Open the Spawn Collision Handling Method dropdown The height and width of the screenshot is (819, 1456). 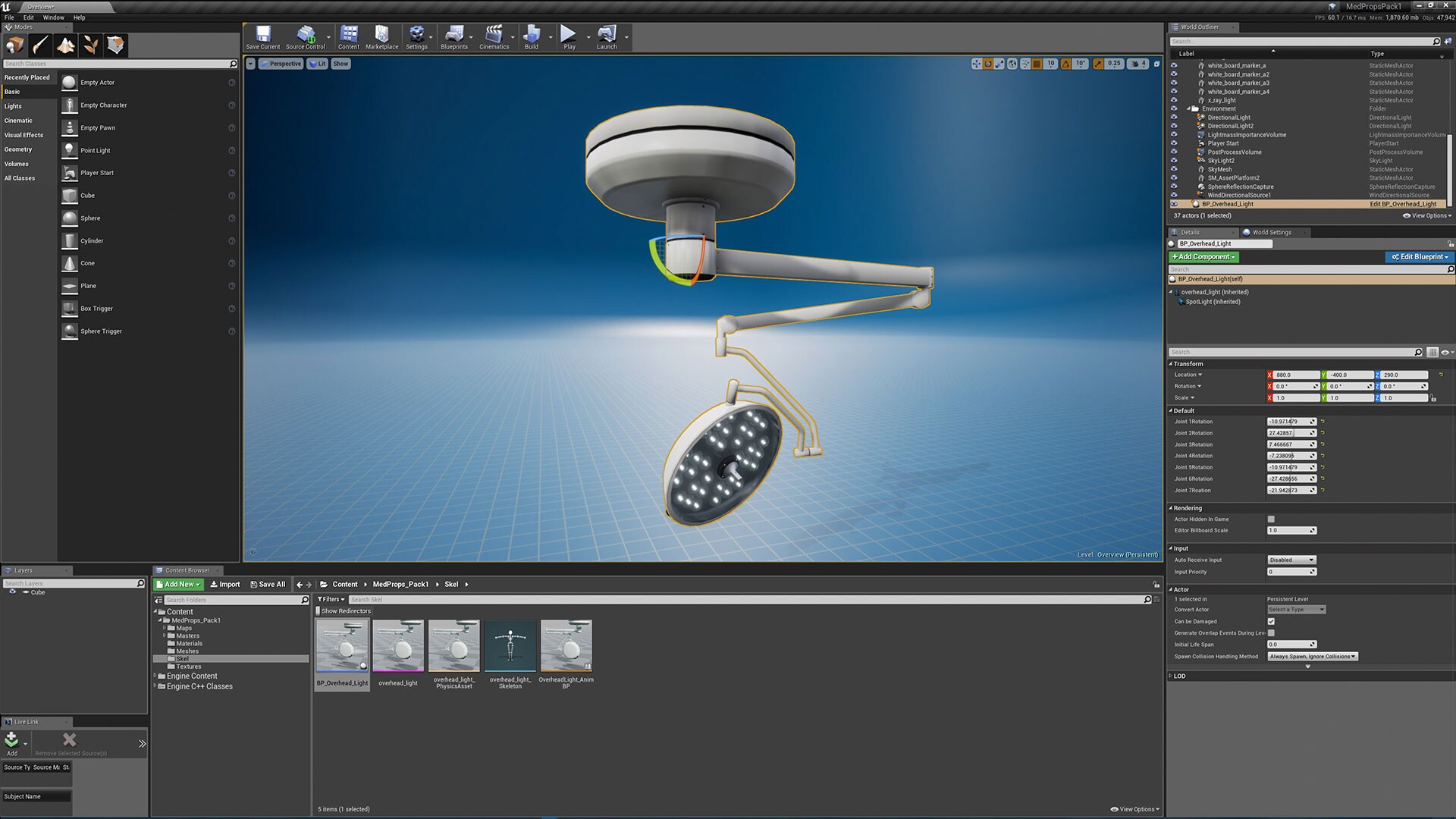pyautogui.click(x=1312, y=657)
